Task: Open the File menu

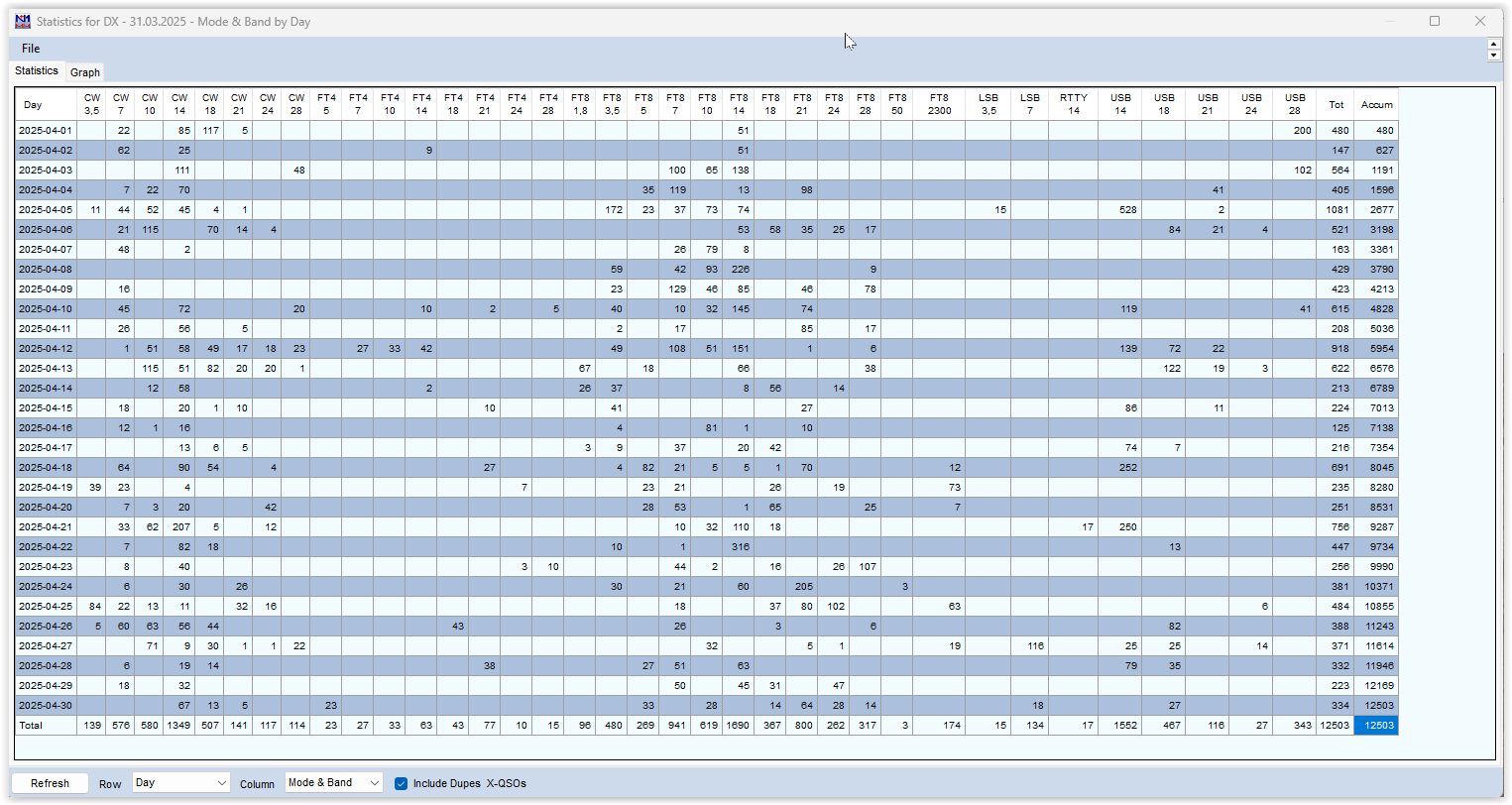Action: 31,48
